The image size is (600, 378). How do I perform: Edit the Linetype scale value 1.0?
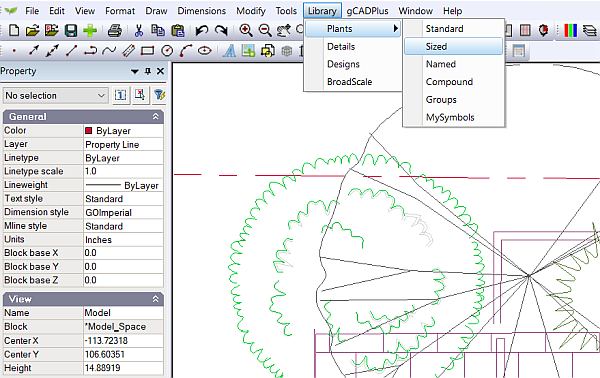[123, 171]
